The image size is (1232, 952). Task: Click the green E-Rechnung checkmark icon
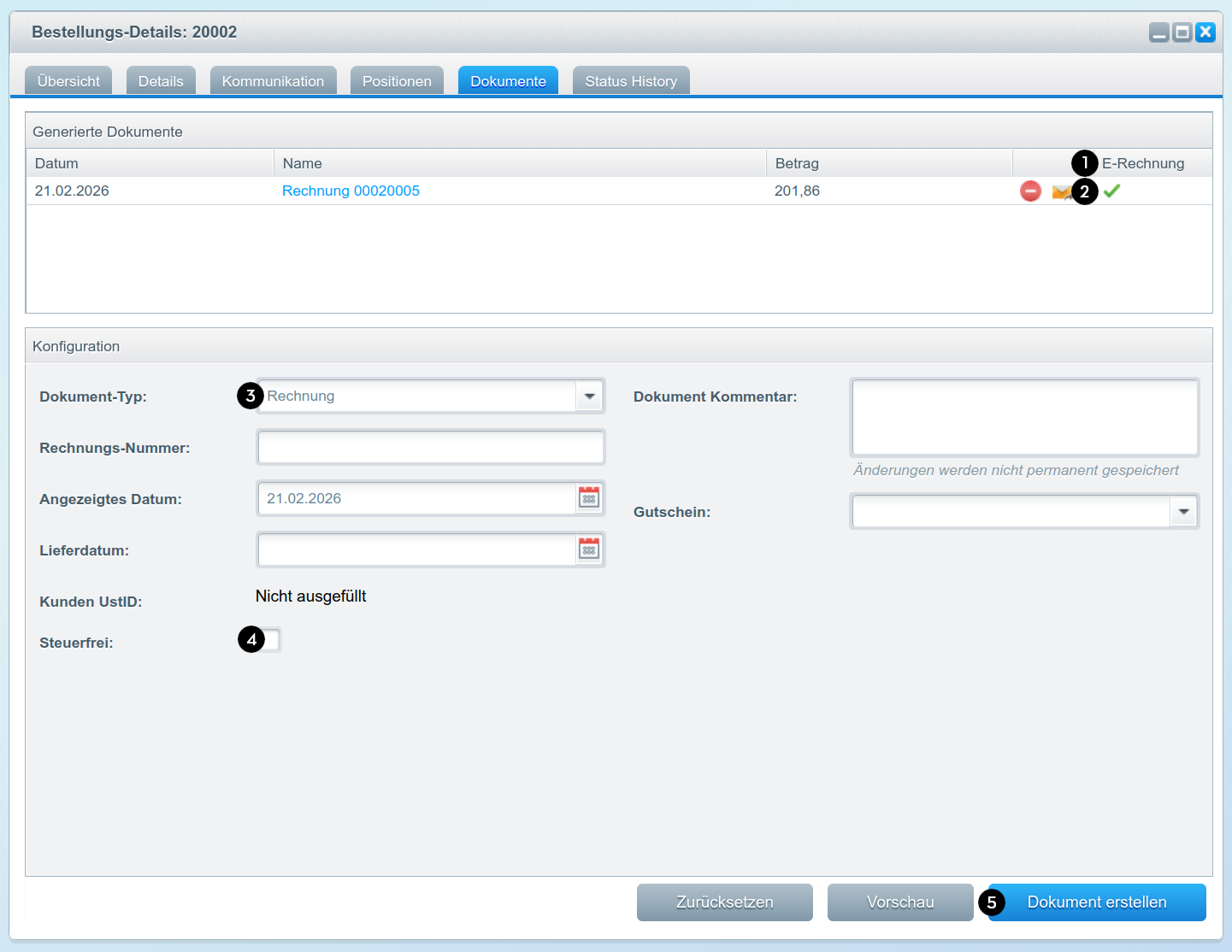[x=1111, y=191]
